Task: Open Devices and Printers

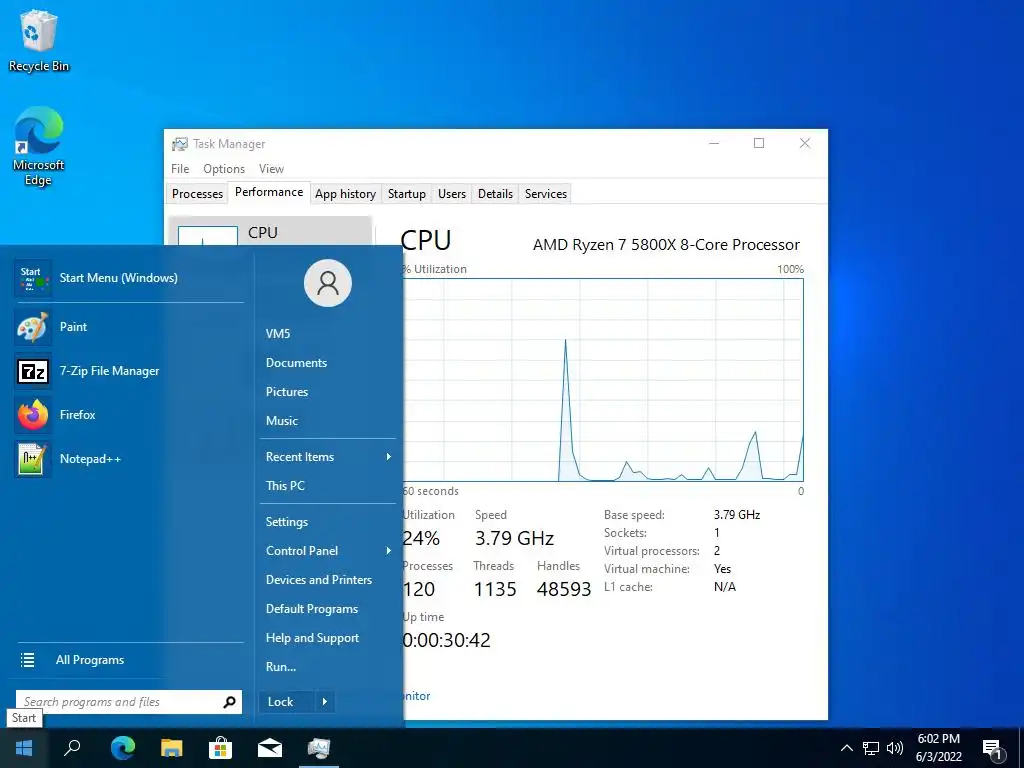Action: [319, 580]
